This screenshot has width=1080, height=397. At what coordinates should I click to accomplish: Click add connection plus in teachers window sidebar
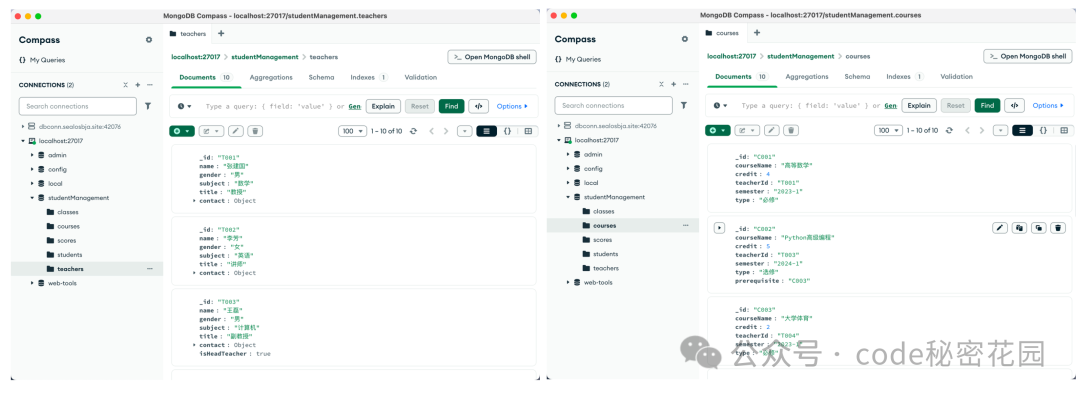click(138, 85)
